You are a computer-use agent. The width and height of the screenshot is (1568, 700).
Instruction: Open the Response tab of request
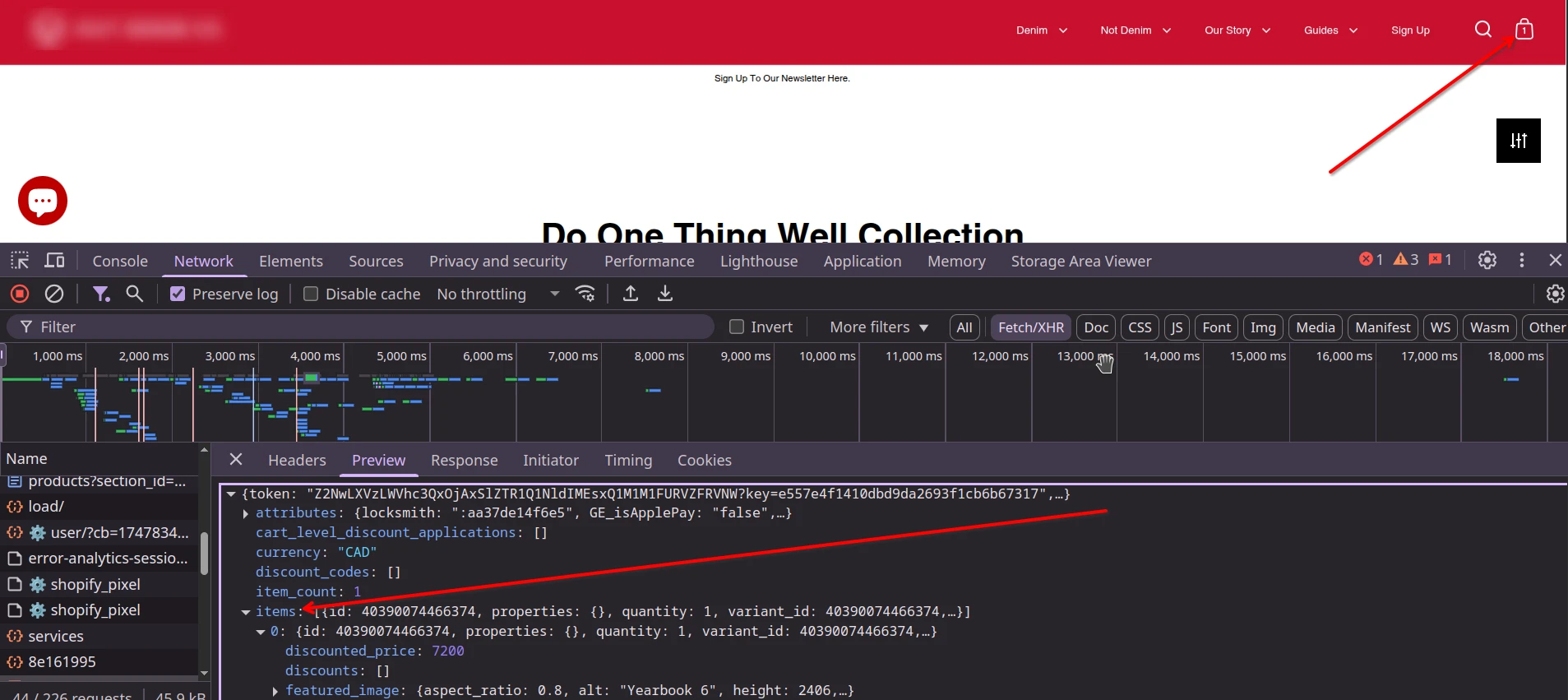[465, 460]
